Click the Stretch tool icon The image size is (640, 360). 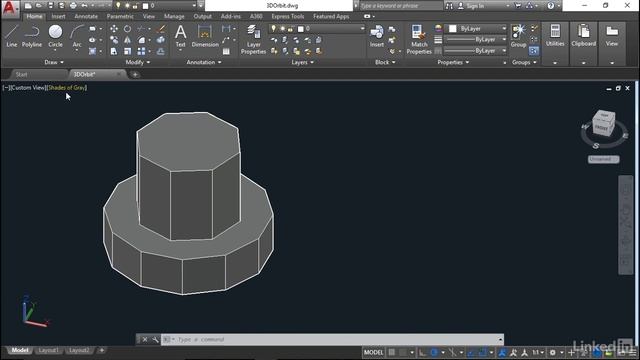pos(114,51)
